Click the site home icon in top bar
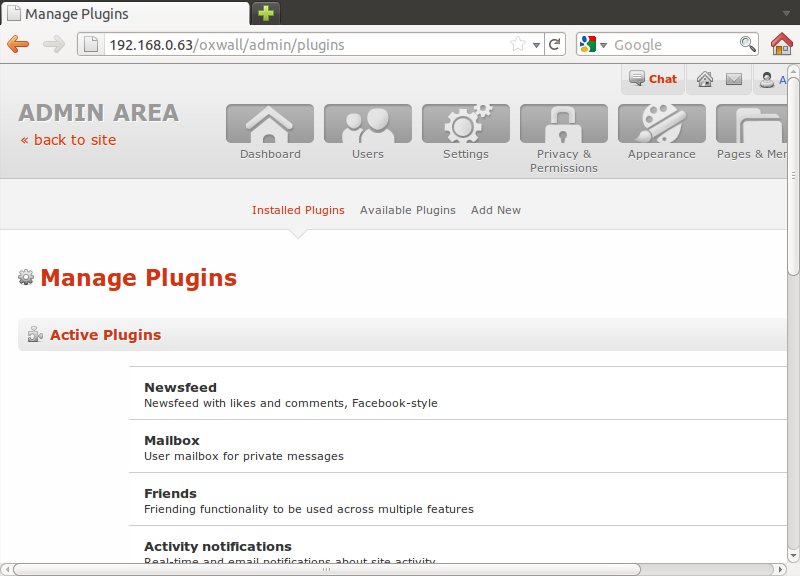The width and height of the screenshot is (800, 576). coord(705,80)
